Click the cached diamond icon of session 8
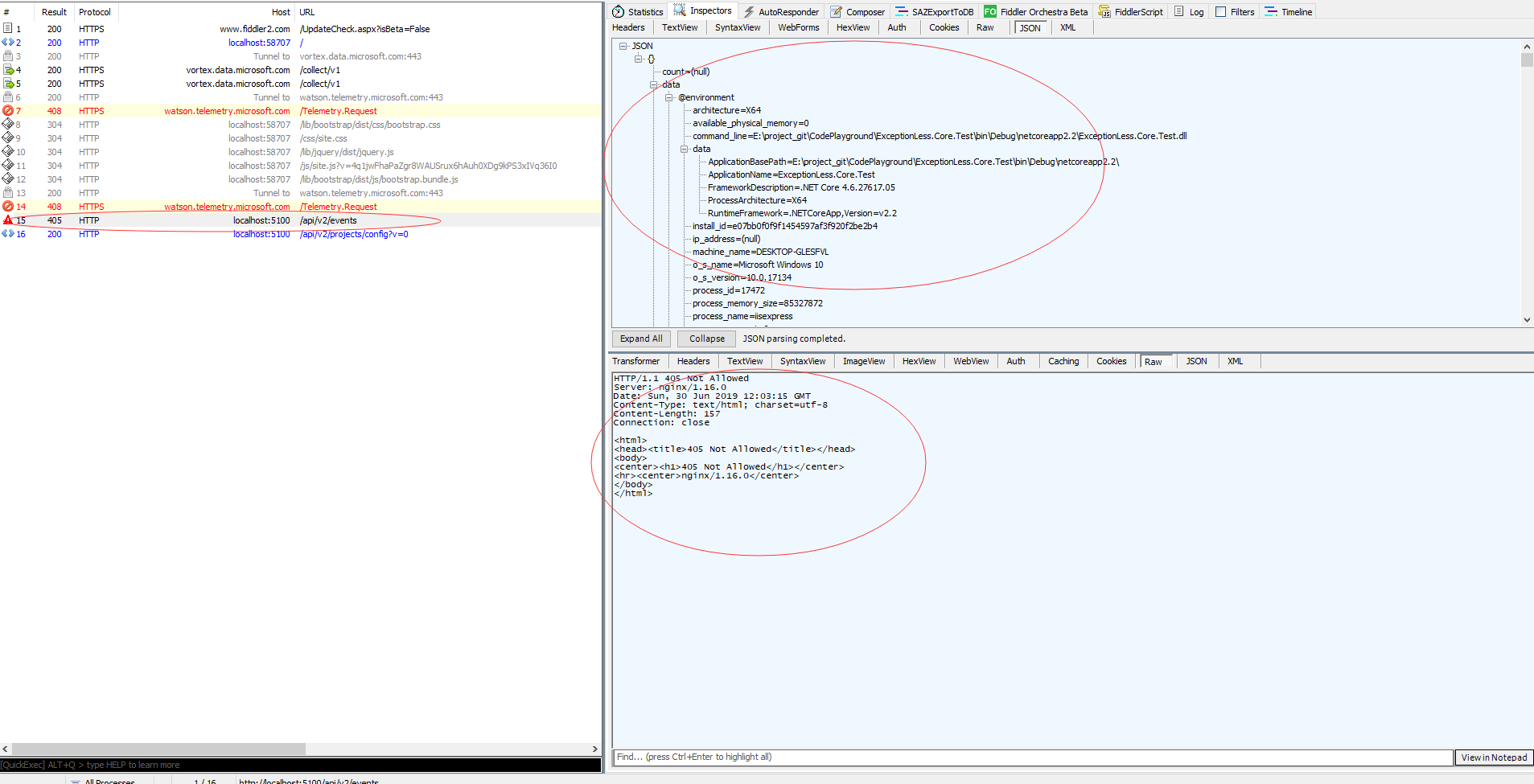The width and height of the screenshot is (1534, 784). [7, 124]
